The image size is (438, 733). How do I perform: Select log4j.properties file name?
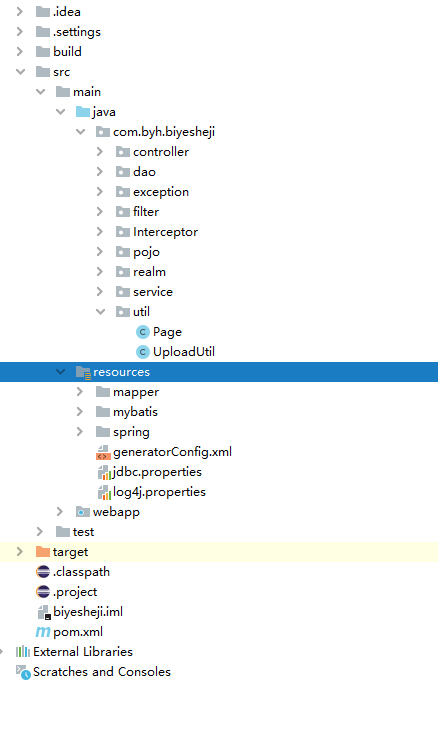point(159,492)
